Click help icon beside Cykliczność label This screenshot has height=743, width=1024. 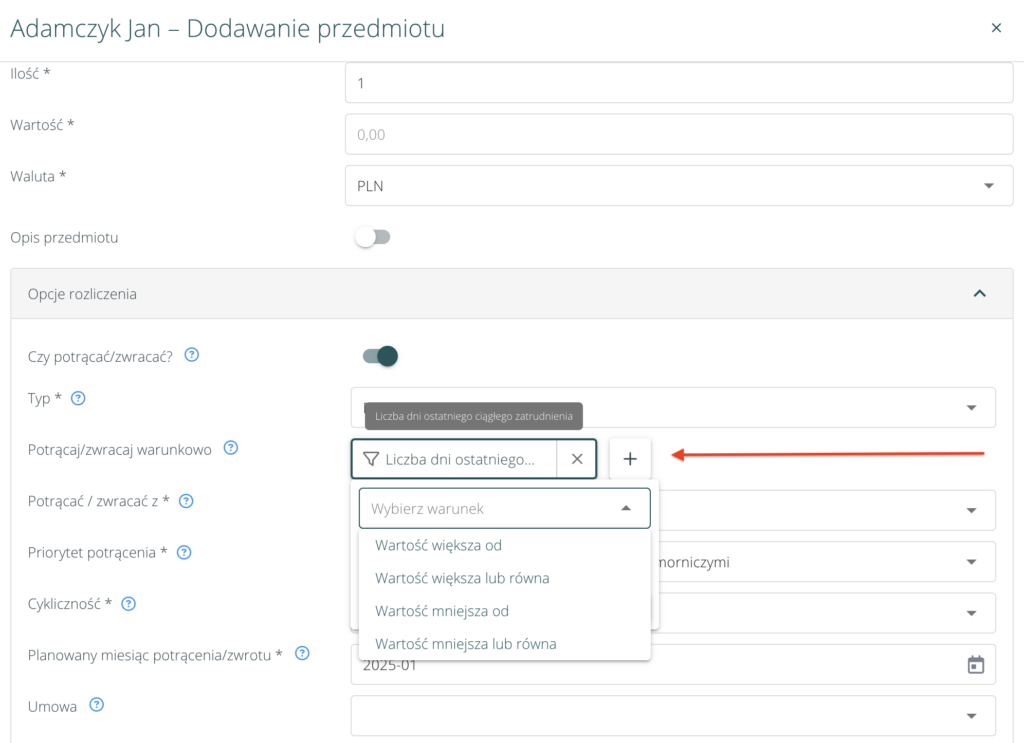tap(128, 604)
